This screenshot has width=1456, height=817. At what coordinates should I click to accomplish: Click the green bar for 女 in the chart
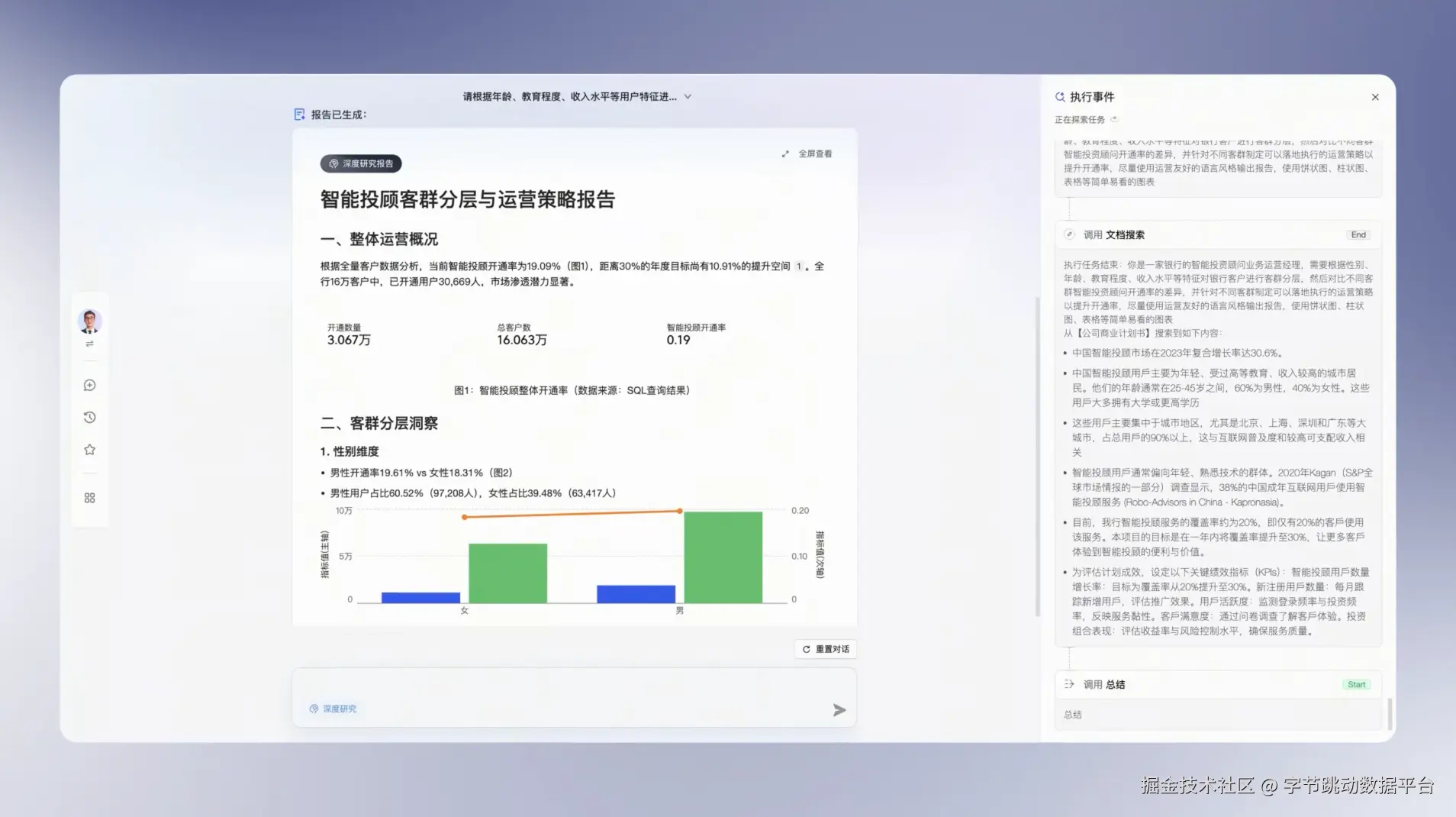[507, 573]
